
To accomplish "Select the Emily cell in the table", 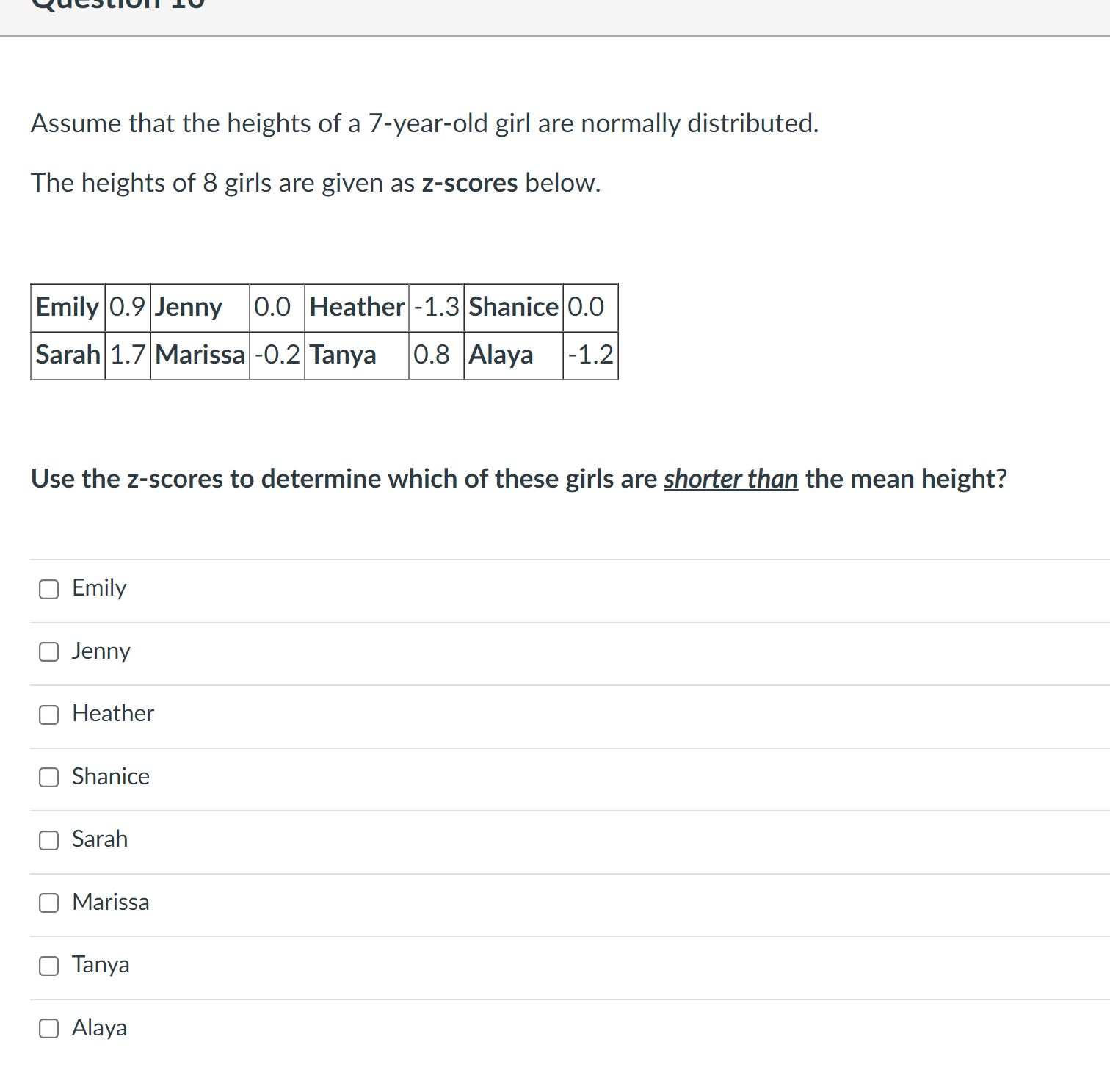I will 67,307.
